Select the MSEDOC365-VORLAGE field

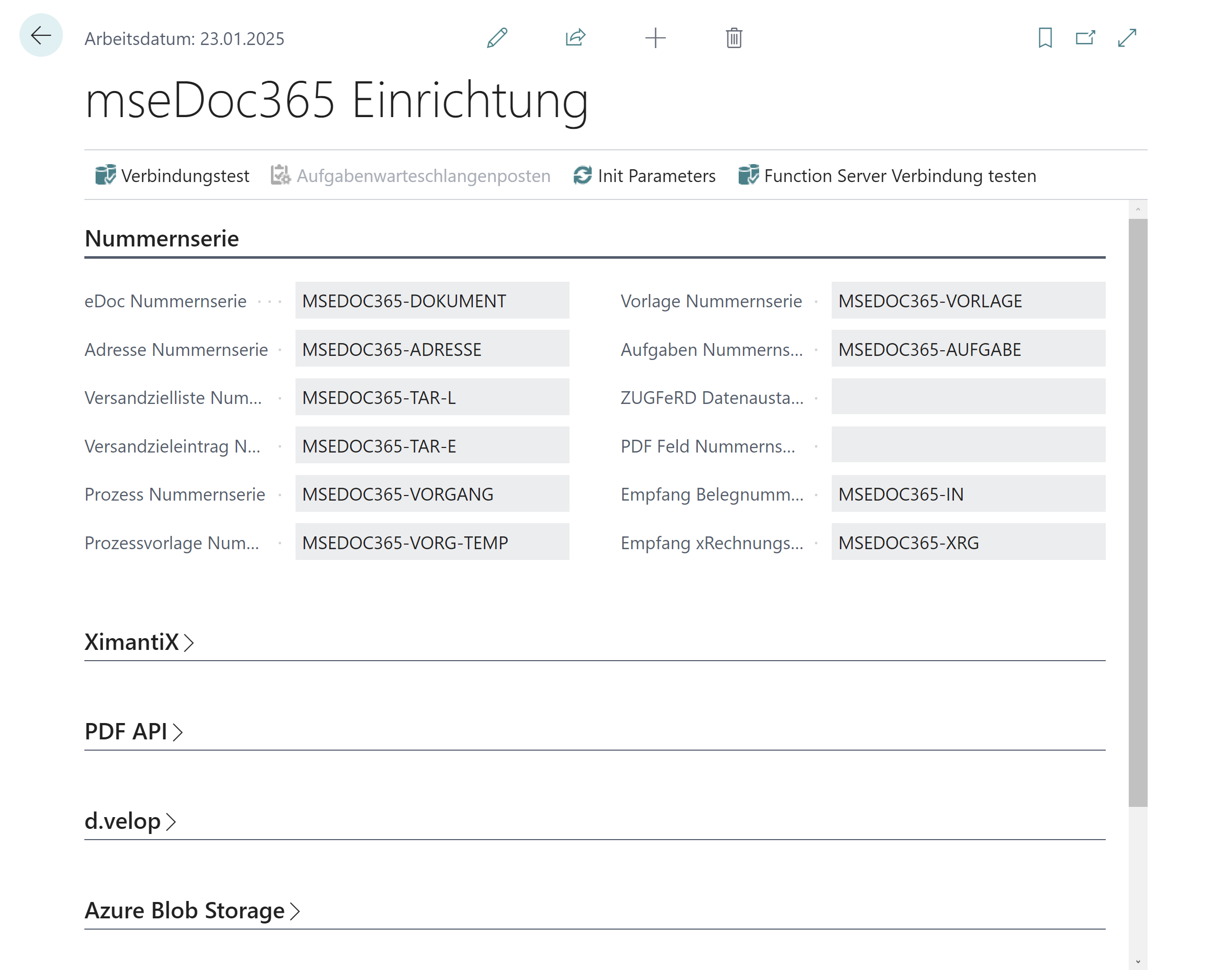tap(967, 301)
